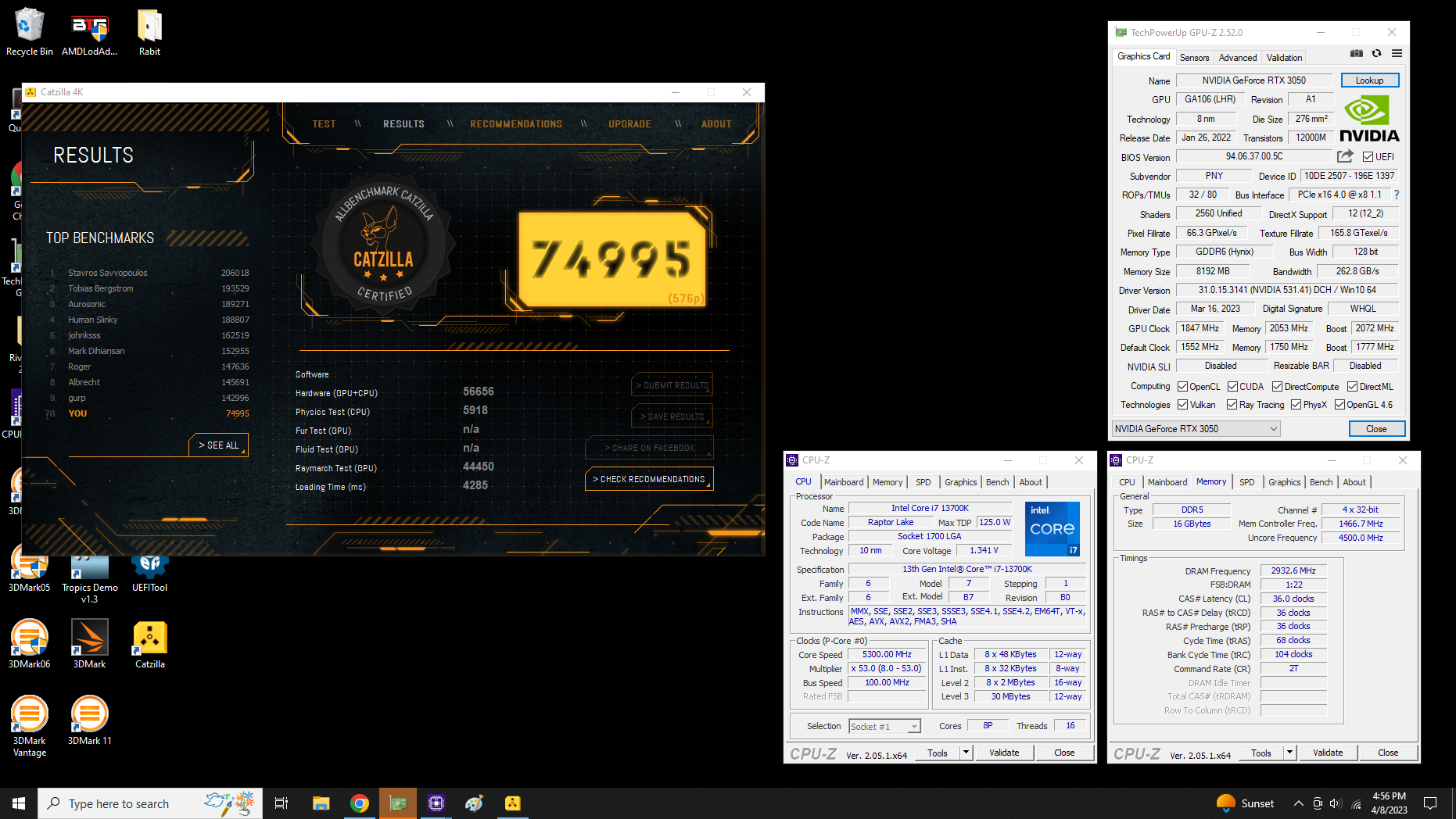The image size is (1456, 819).
Task: Switch to GPU-Z taskbar icon
Action: [x=398, y=803]
